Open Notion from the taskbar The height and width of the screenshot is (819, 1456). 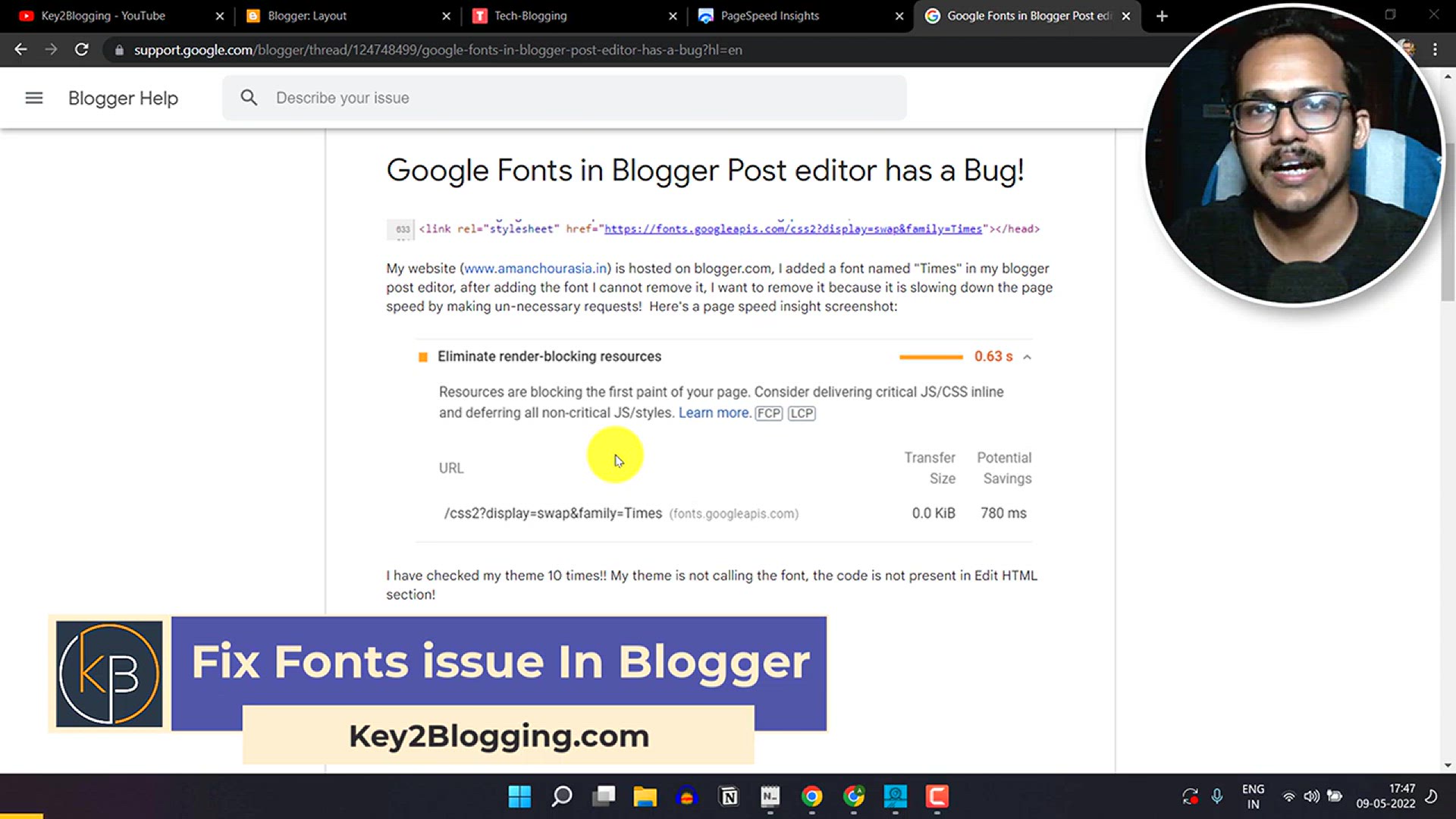click(729, 796)
